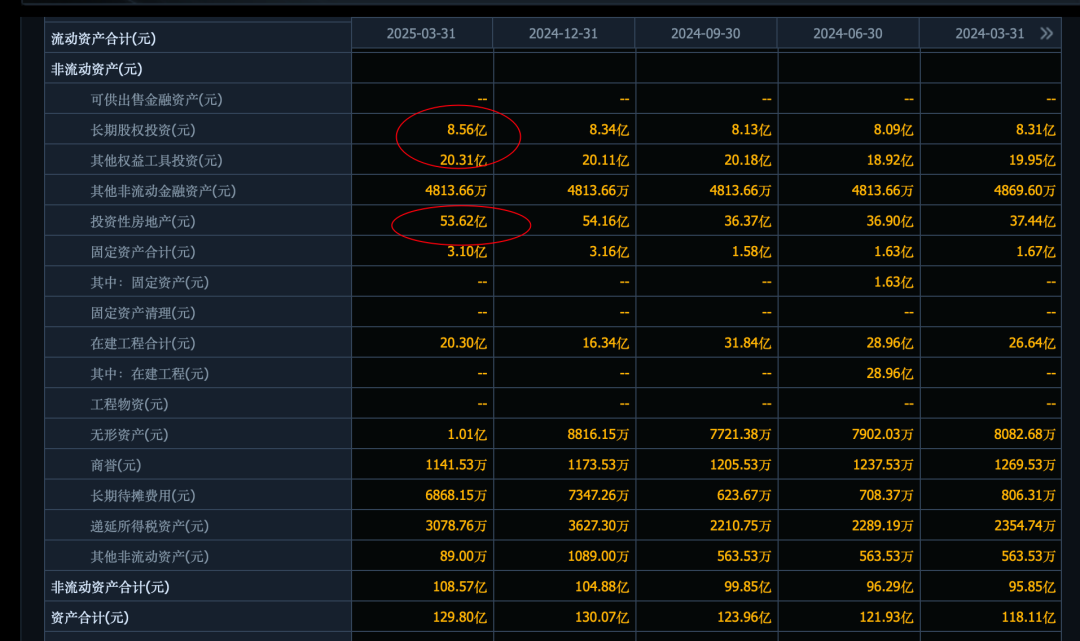
Task: Click the 流动资产合计(元) row label
Action: [103, 39]
